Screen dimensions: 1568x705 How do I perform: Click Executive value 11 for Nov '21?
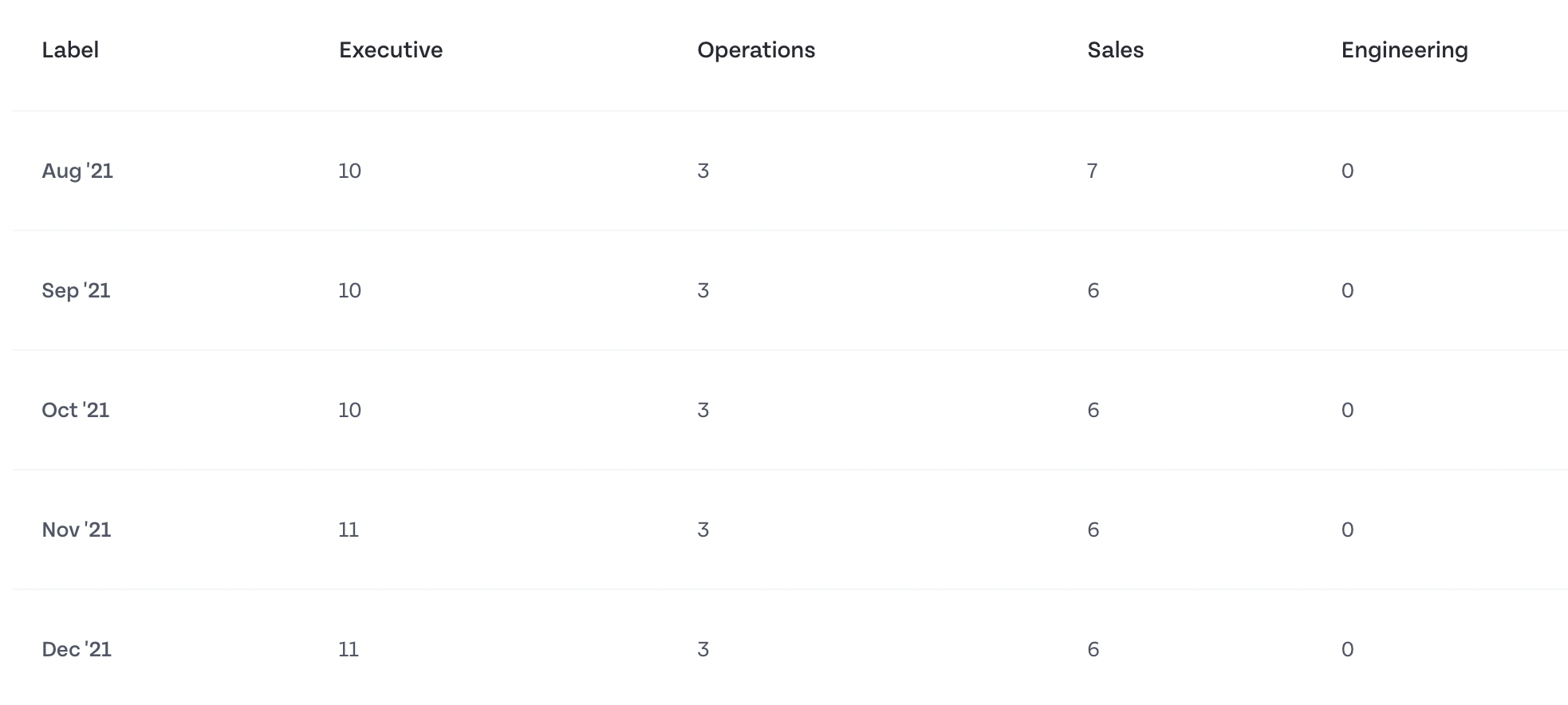(349, 530)
